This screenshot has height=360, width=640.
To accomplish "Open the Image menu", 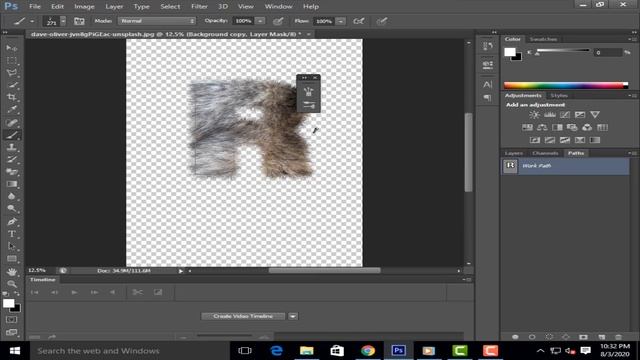I will point(84,7).
